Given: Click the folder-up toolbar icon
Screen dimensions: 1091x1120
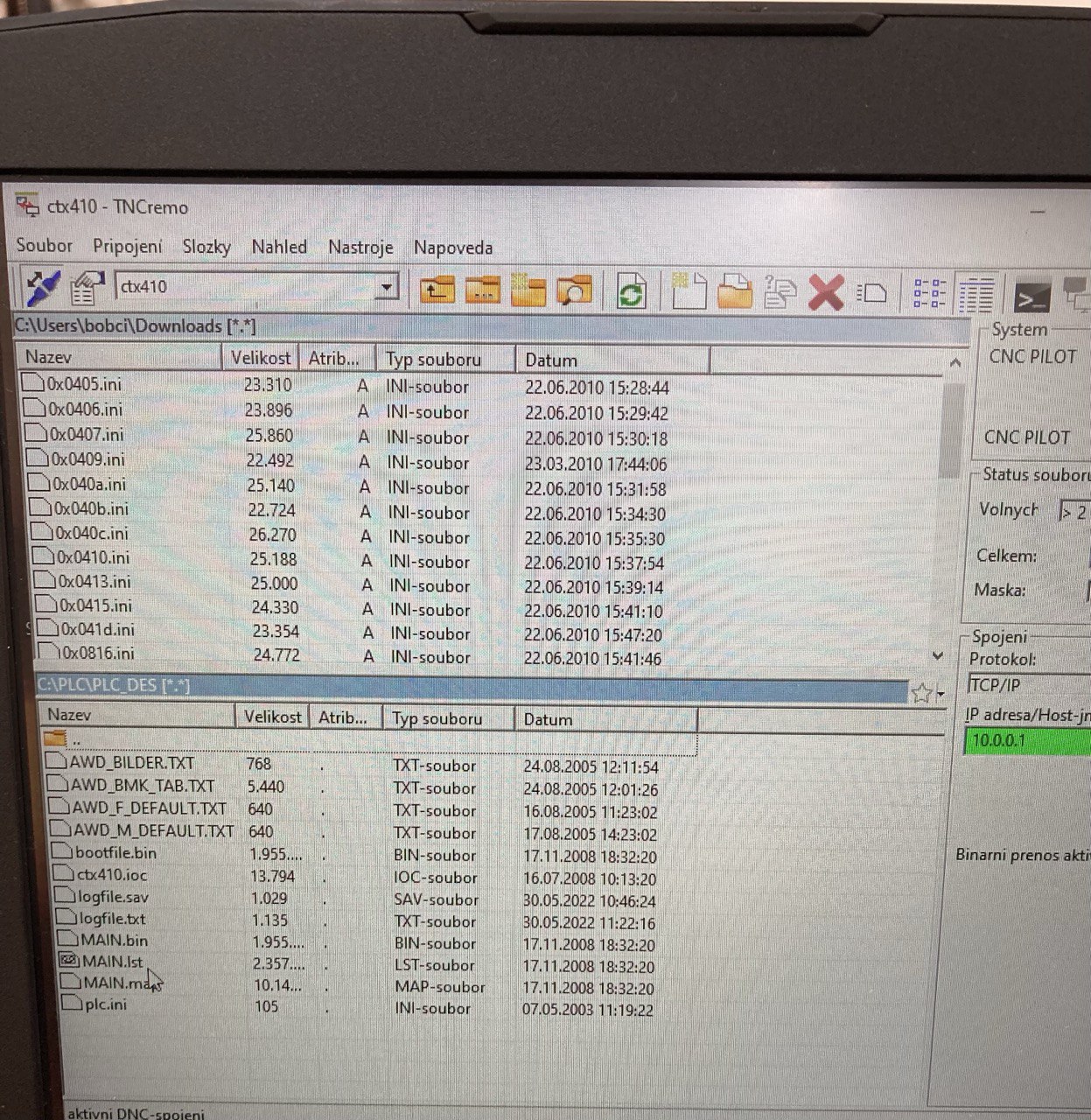Looking at the screenshot, I should point(437,290).
